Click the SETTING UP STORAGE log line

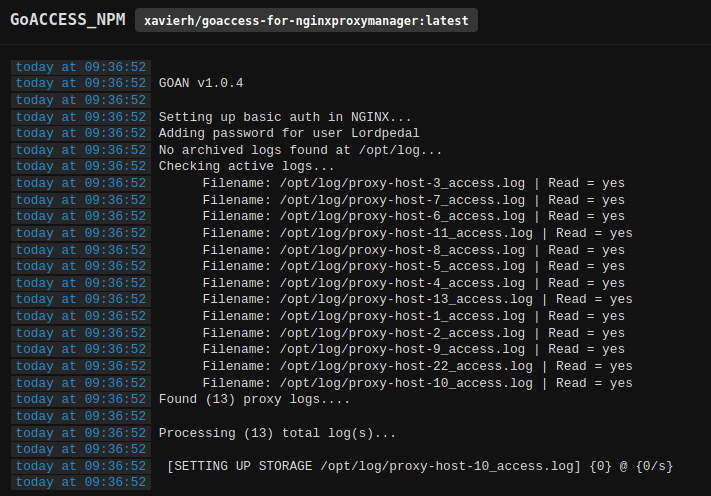(x=420, y=466)
